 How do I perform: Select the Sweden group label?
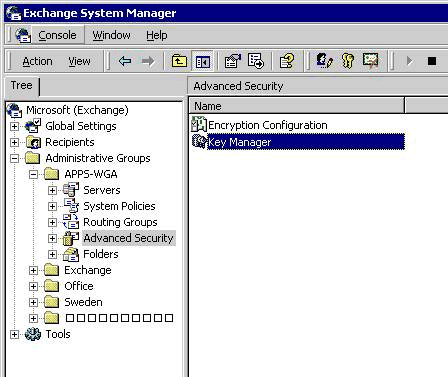click(83, 302)
